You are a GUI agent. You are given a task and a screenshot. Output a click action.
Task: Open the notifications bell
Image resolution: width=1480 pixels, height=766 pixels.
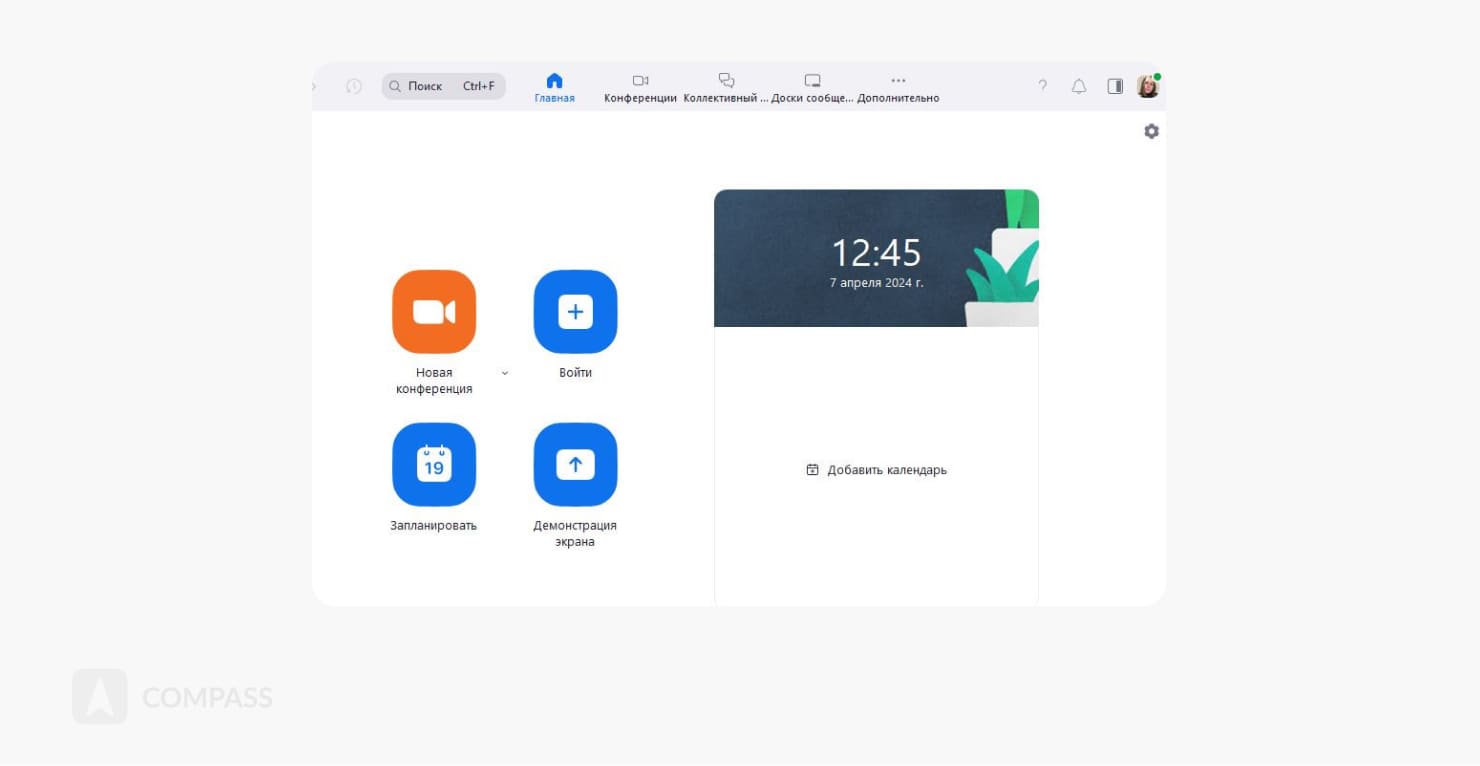(1079, 86)
